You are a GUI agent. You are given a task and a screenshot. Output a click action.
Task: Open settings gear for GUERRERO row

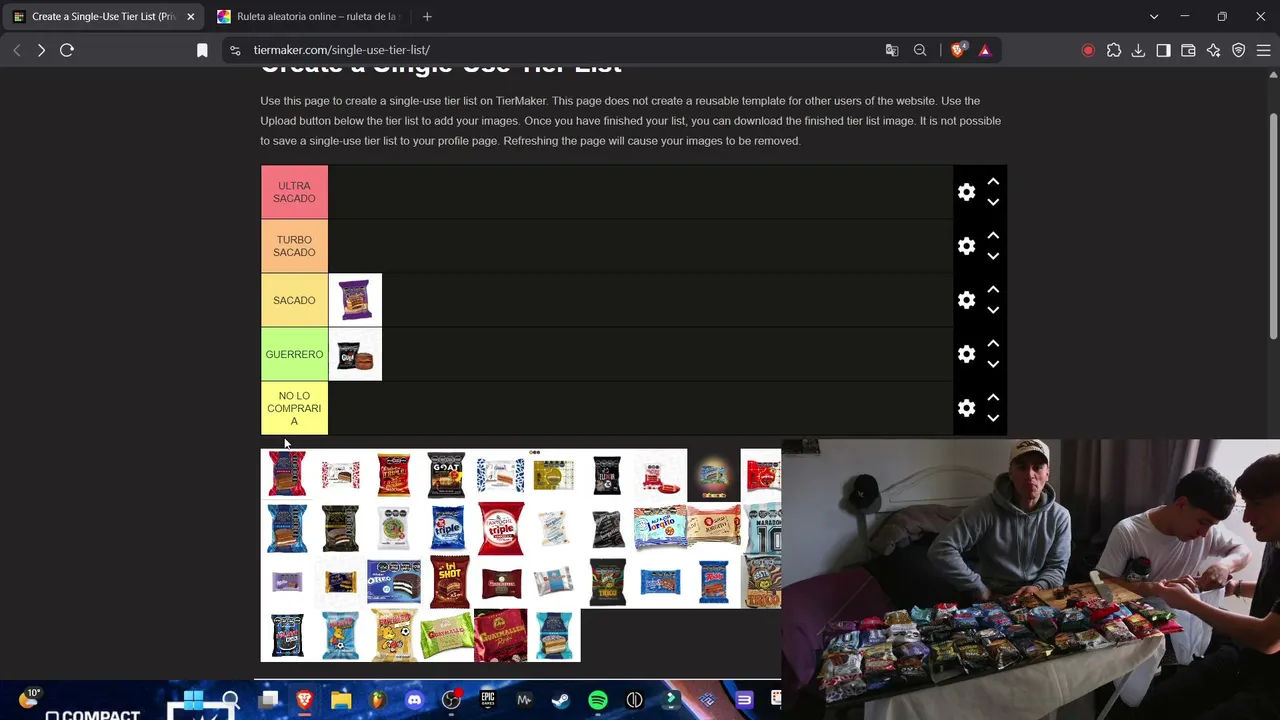click(x=966, y=354)
